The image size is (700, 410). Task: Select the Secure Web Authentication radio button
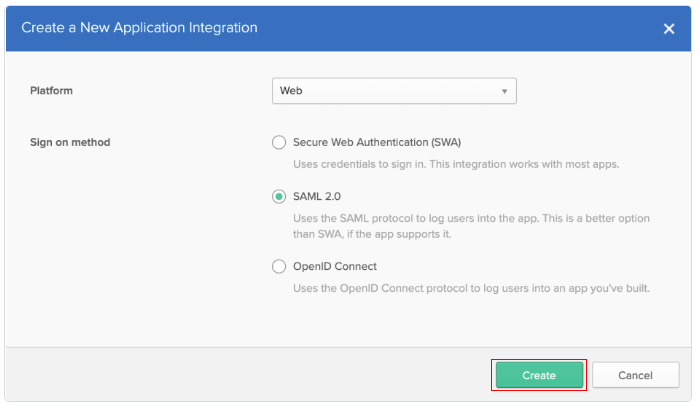point(279,142)
